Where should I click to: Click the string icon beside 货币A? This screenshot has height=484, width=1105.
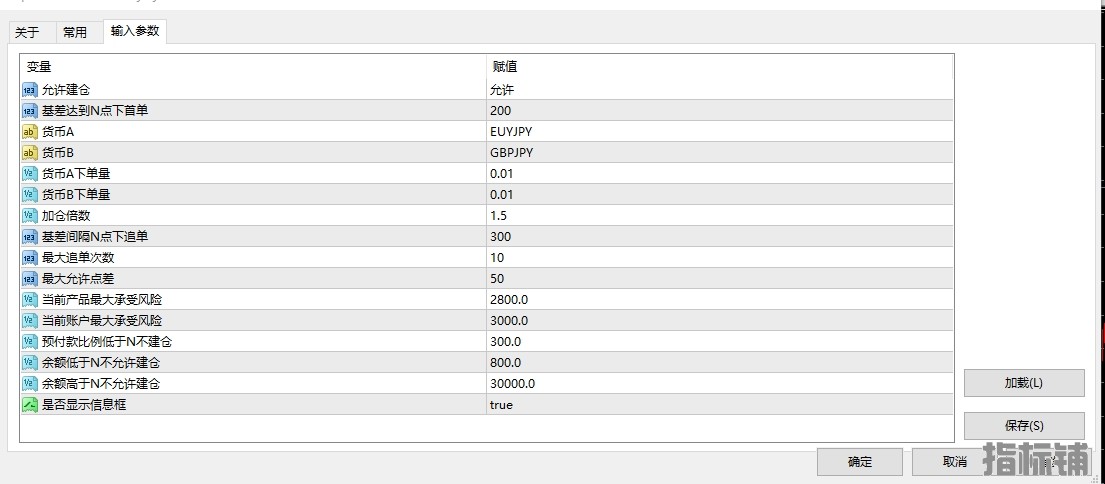click(30, 131)
